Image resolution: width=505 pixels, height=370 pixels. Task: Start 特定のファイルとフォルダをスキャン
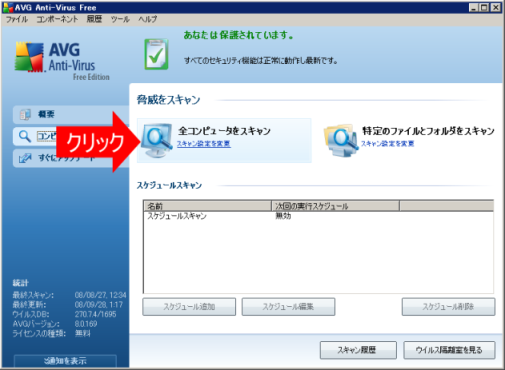[x=428, y=131]
